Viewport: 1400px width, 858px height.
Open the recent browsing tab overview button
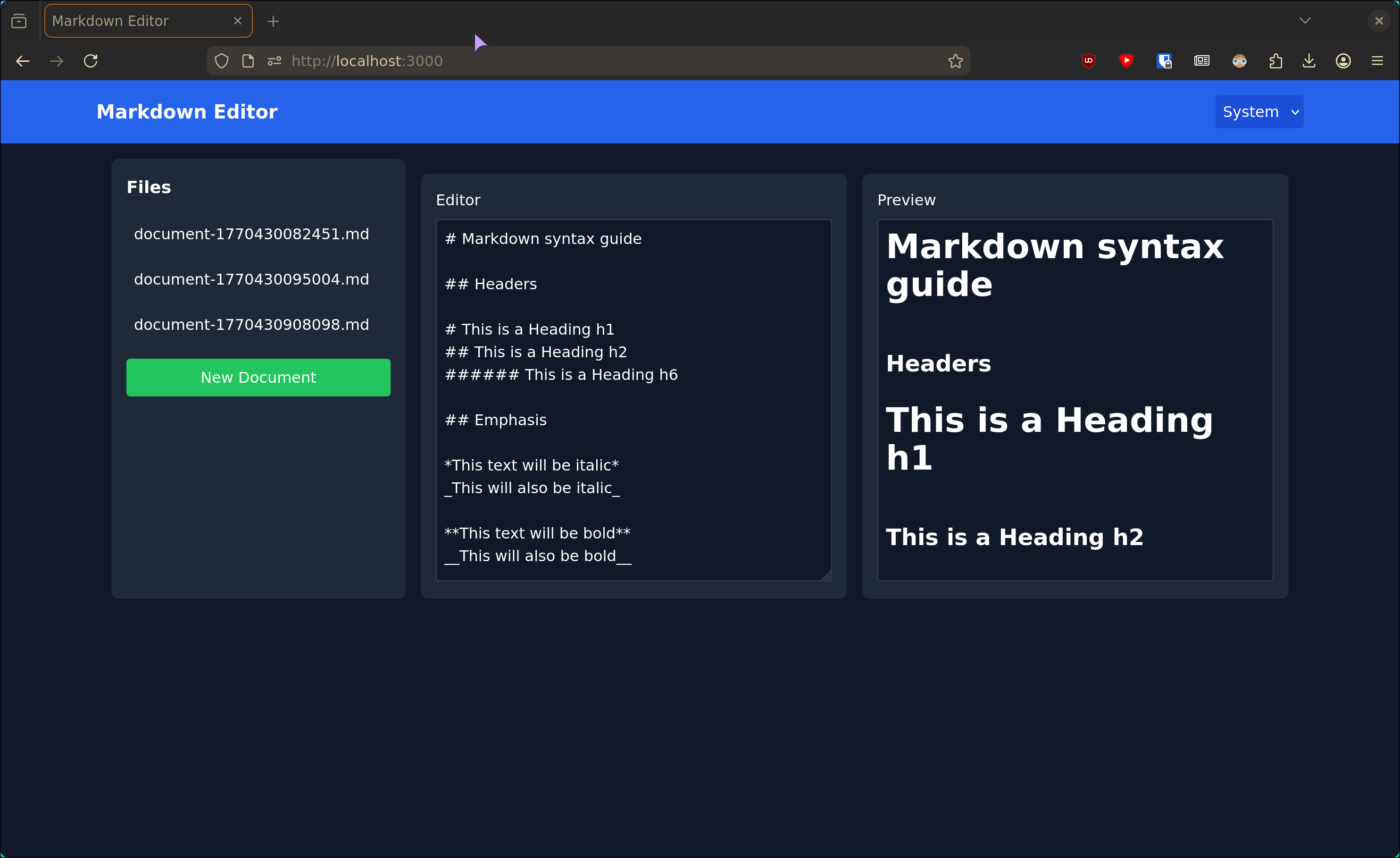point(19,21)
